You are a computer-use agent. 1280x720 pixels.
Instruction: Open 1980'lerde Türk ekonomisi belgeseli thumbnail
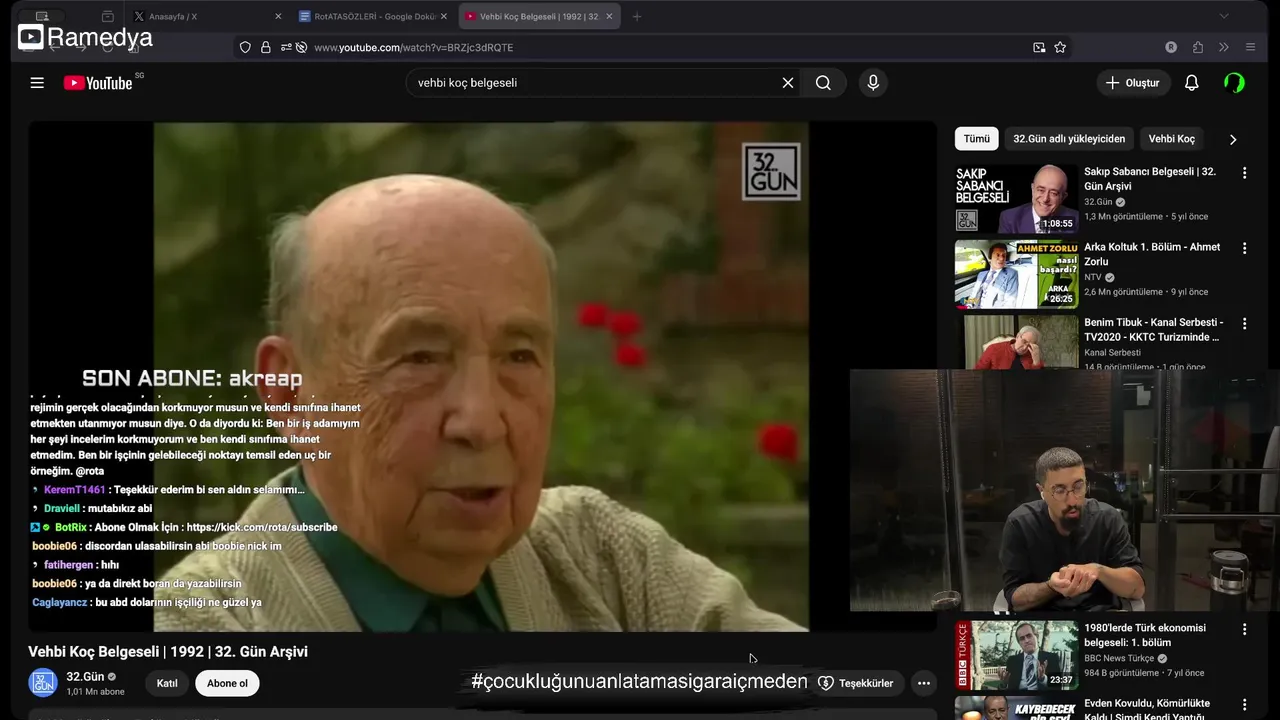coord(1016,655)
